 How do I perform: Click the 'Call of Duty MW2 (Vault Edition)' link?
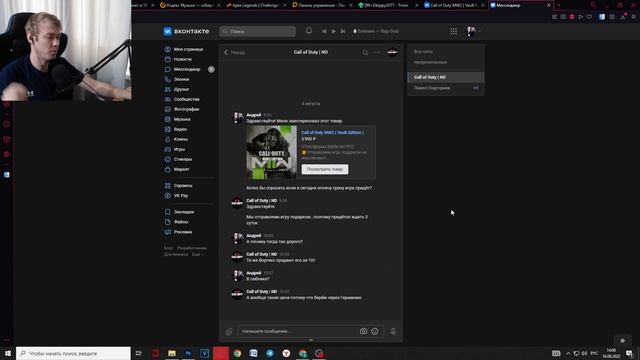tap(332, 133)
